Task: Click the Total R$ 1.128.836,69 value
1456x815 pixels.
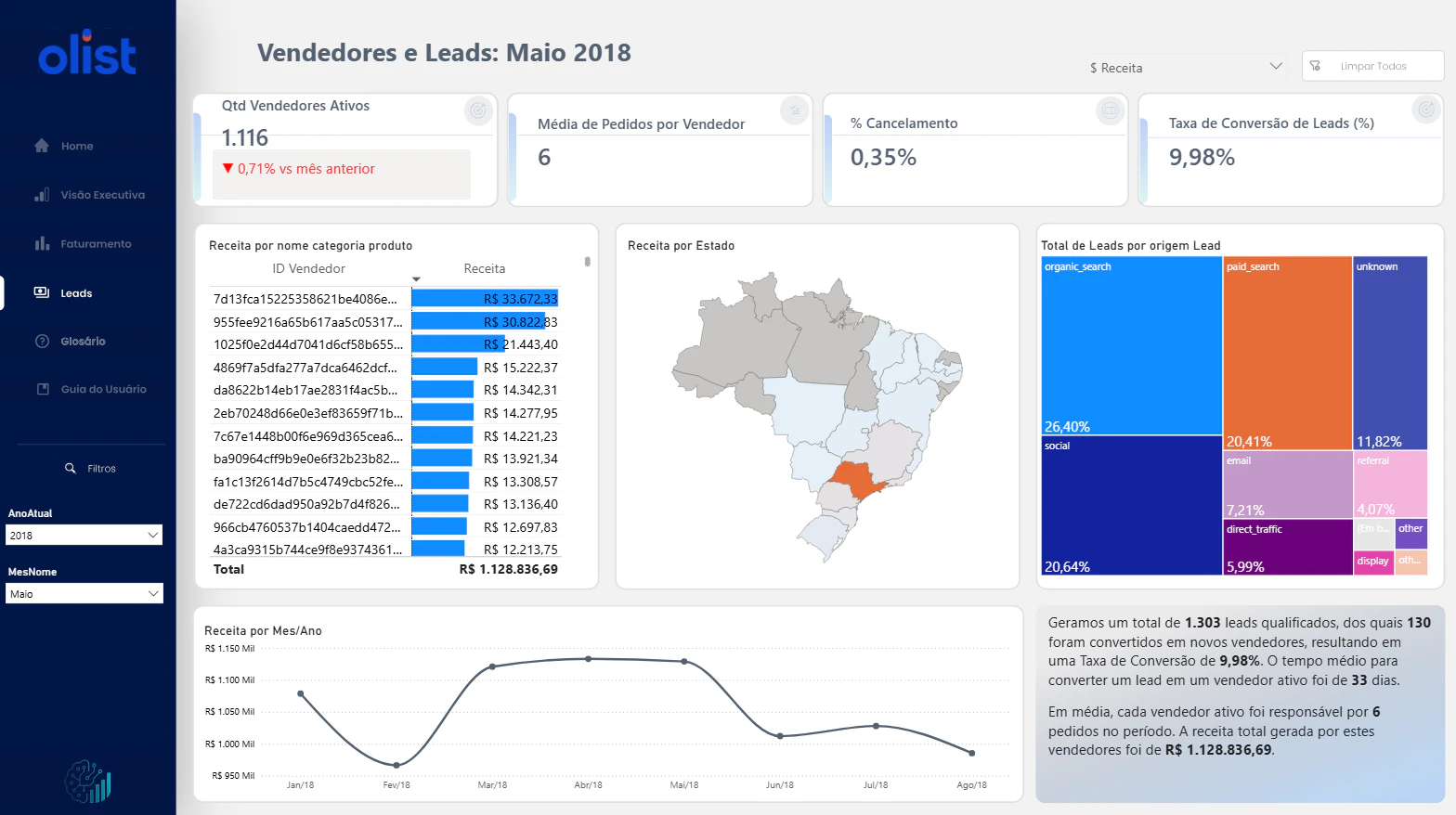Action: (508, 569)
